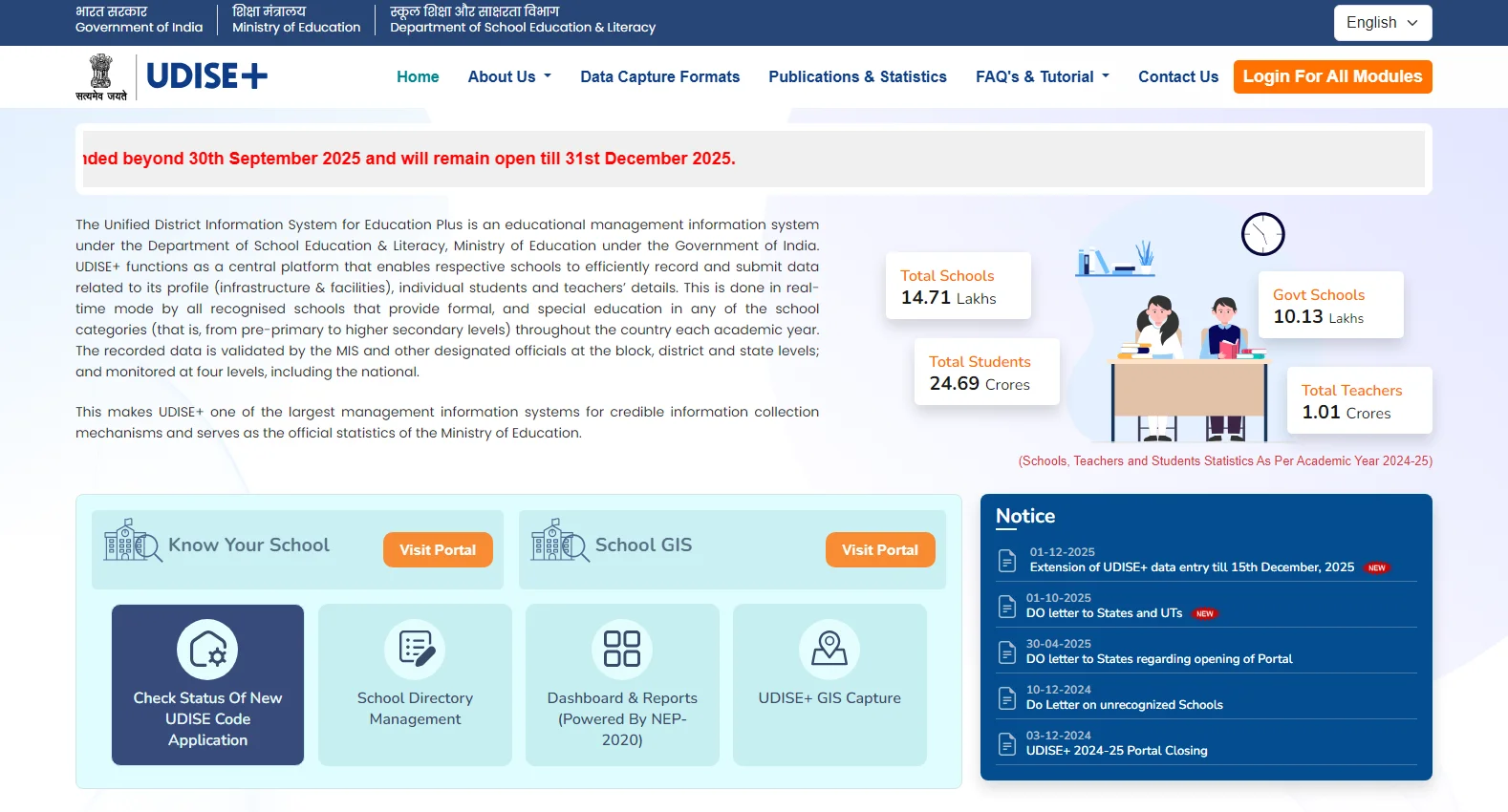Click the scrolling red announcement text
The height and width of the screenshot is (812, 1508).
[x=409, y=159]
